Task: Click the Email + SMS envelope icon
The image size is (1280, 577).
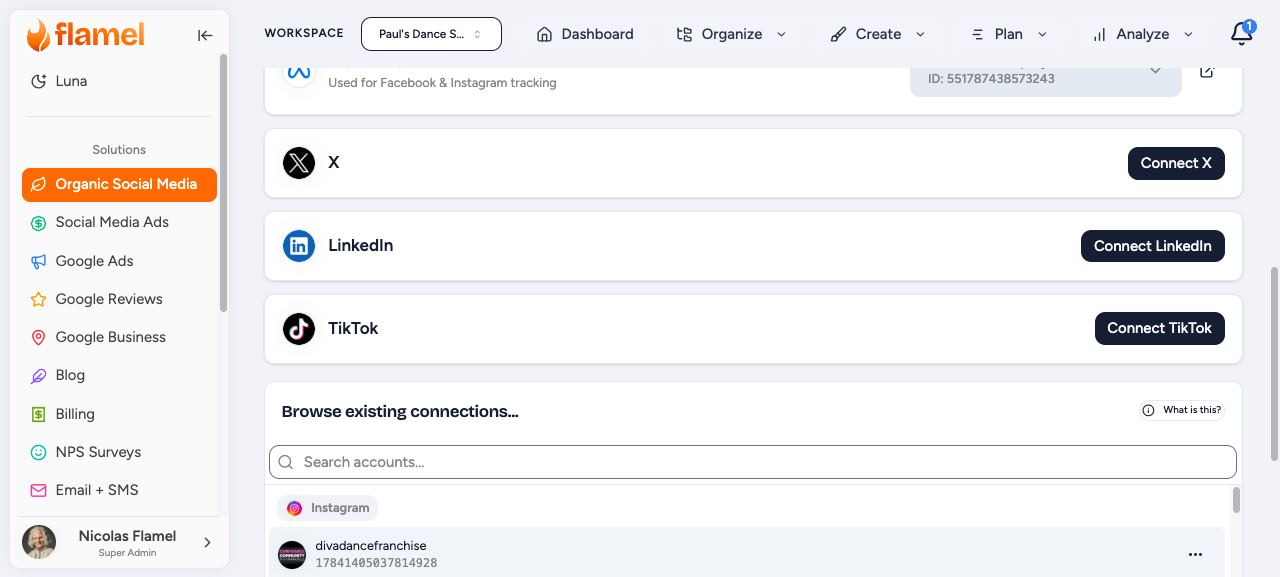Action: click(39, 490)
